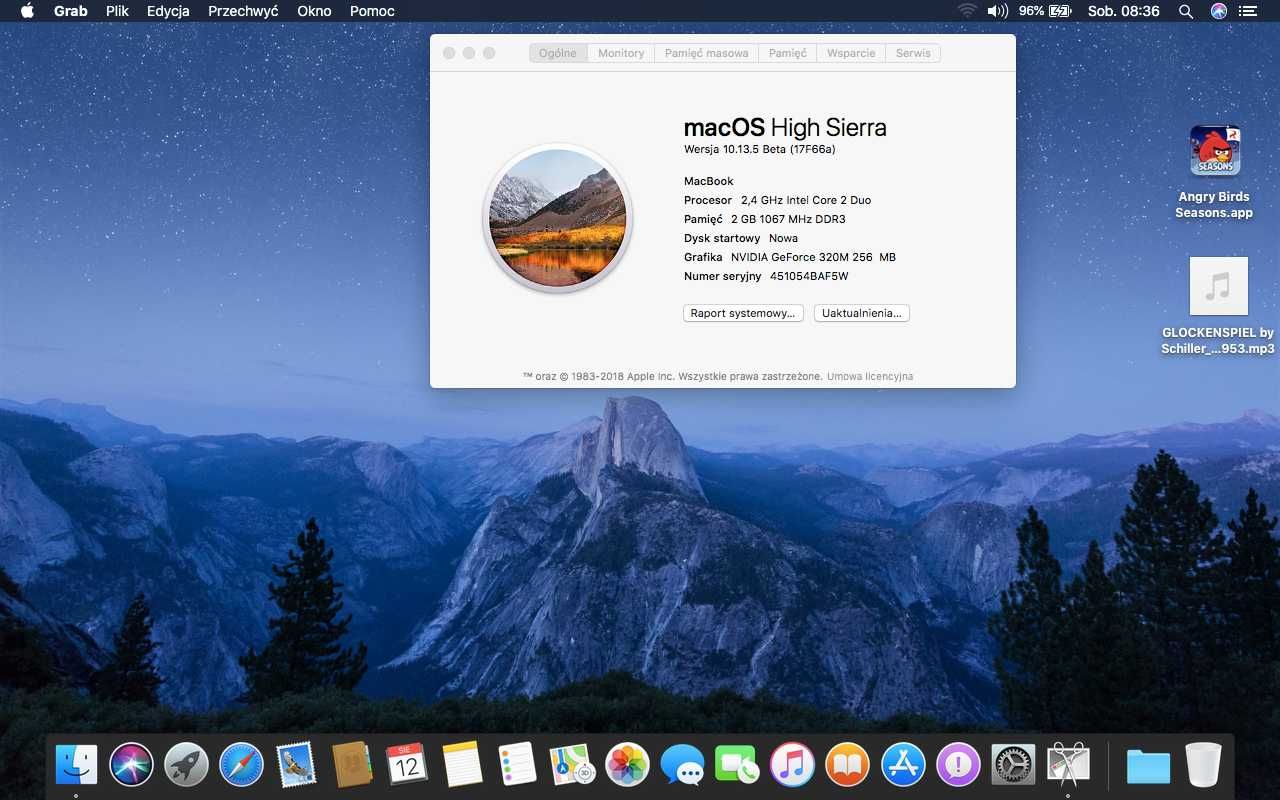Switch to the Serwis tab
This screenshot has width=1280, height=800.
point(913,53)
